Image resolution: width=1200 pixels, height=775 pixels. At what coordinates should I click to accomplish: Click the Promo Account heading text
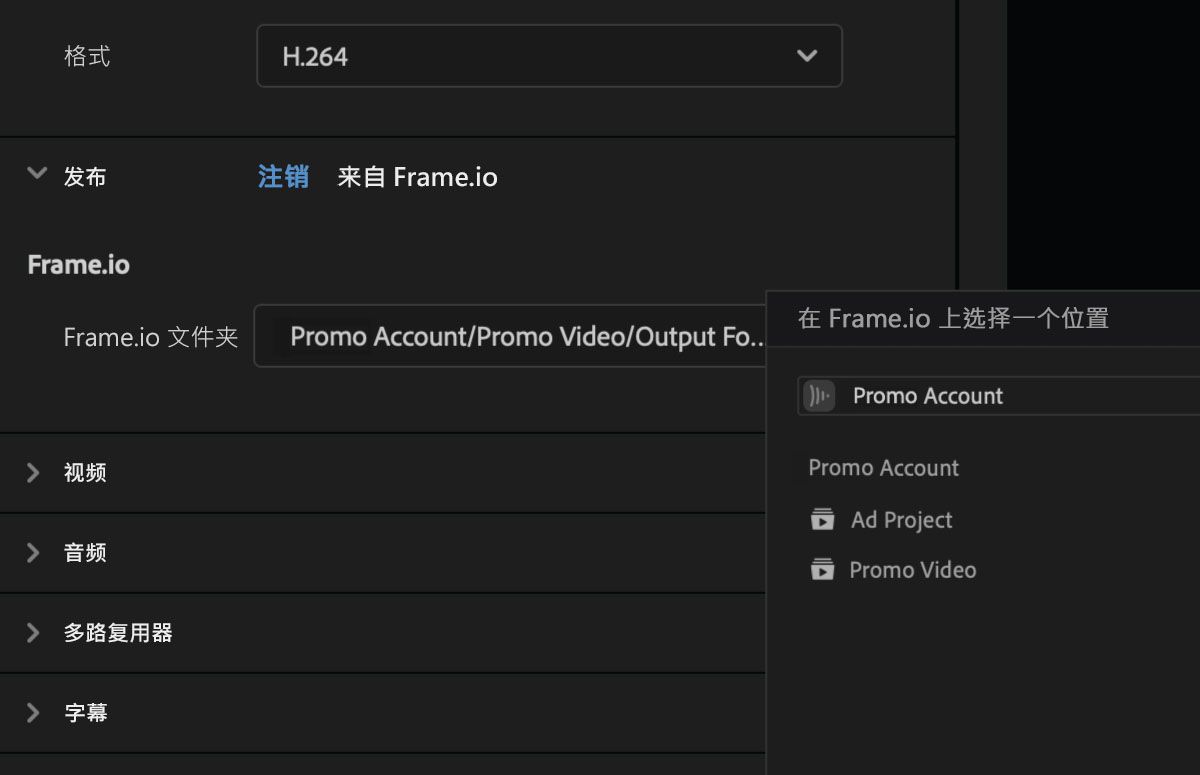884,468
